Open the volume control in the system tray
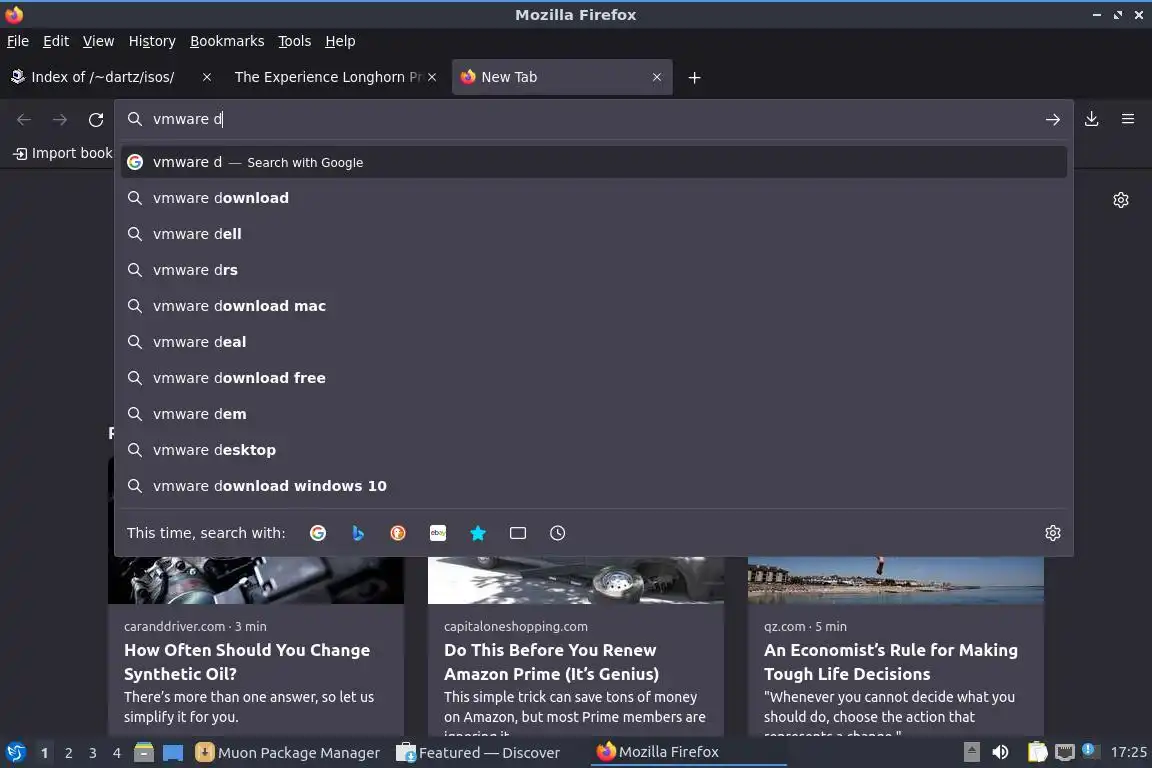 [x=1000, y=752]
